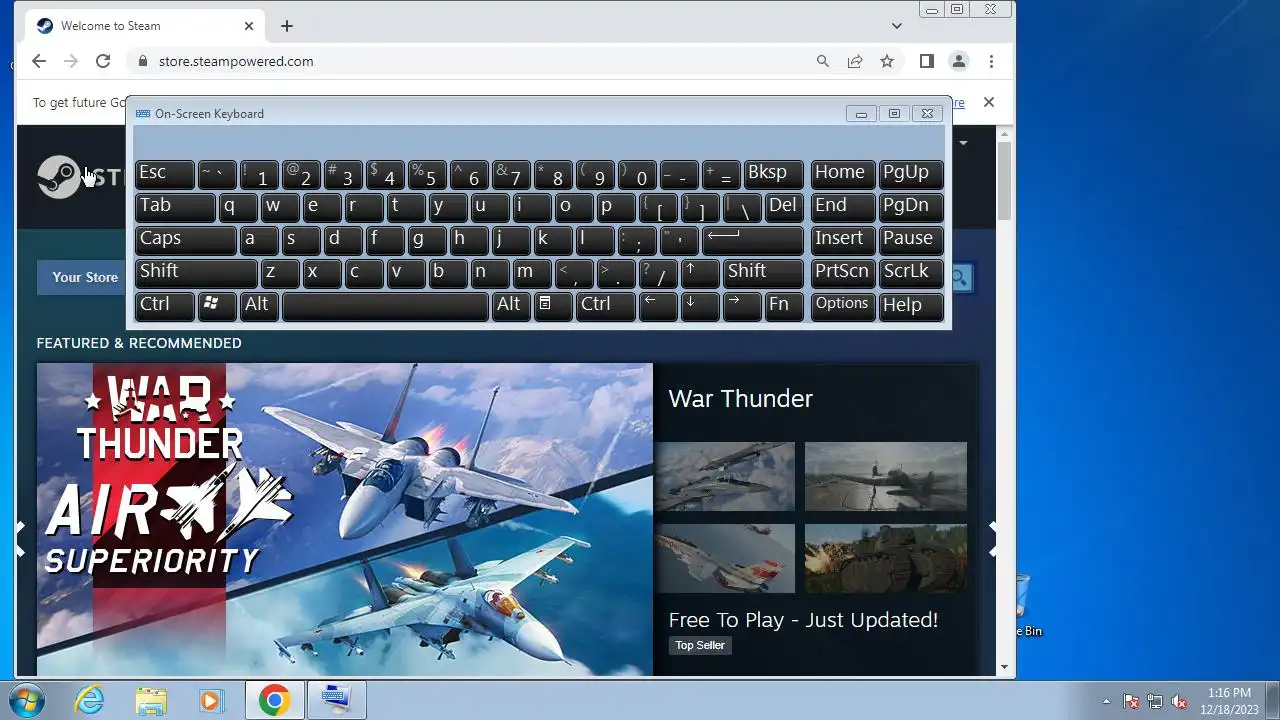The image size is (1280, 720).
Task: Click the Chrome address bar URL field
Action: [x=470, y=61]
